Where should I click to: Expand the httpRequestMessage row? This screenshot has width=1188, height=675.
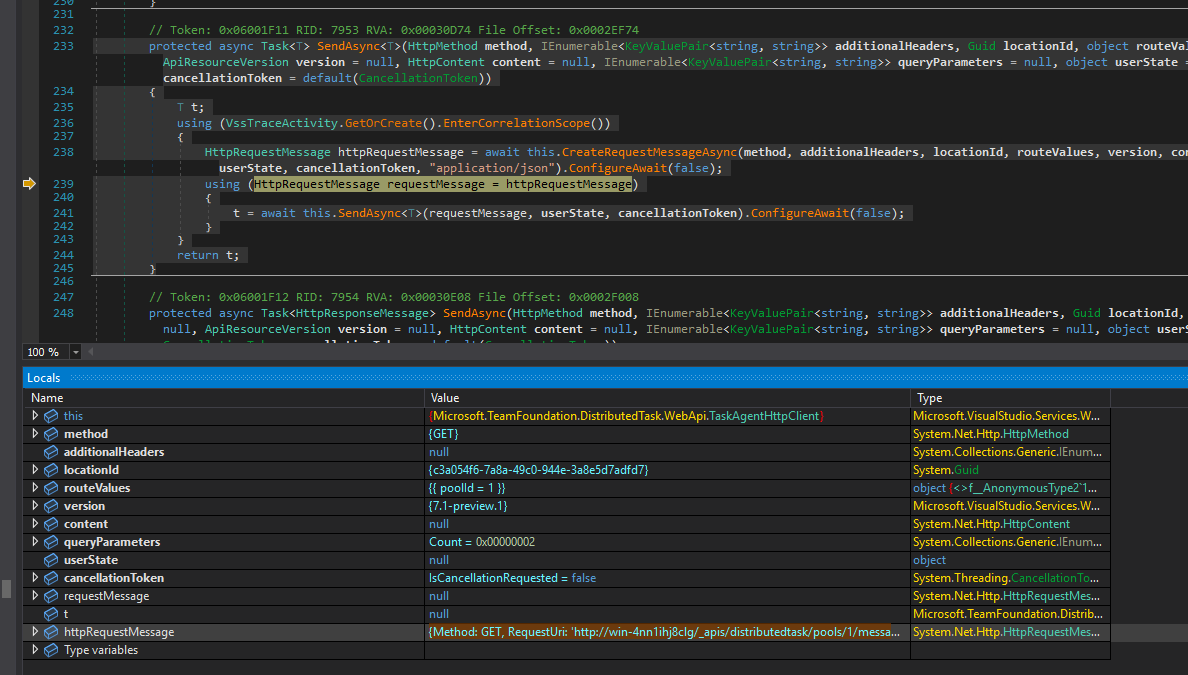pos(35,632)
